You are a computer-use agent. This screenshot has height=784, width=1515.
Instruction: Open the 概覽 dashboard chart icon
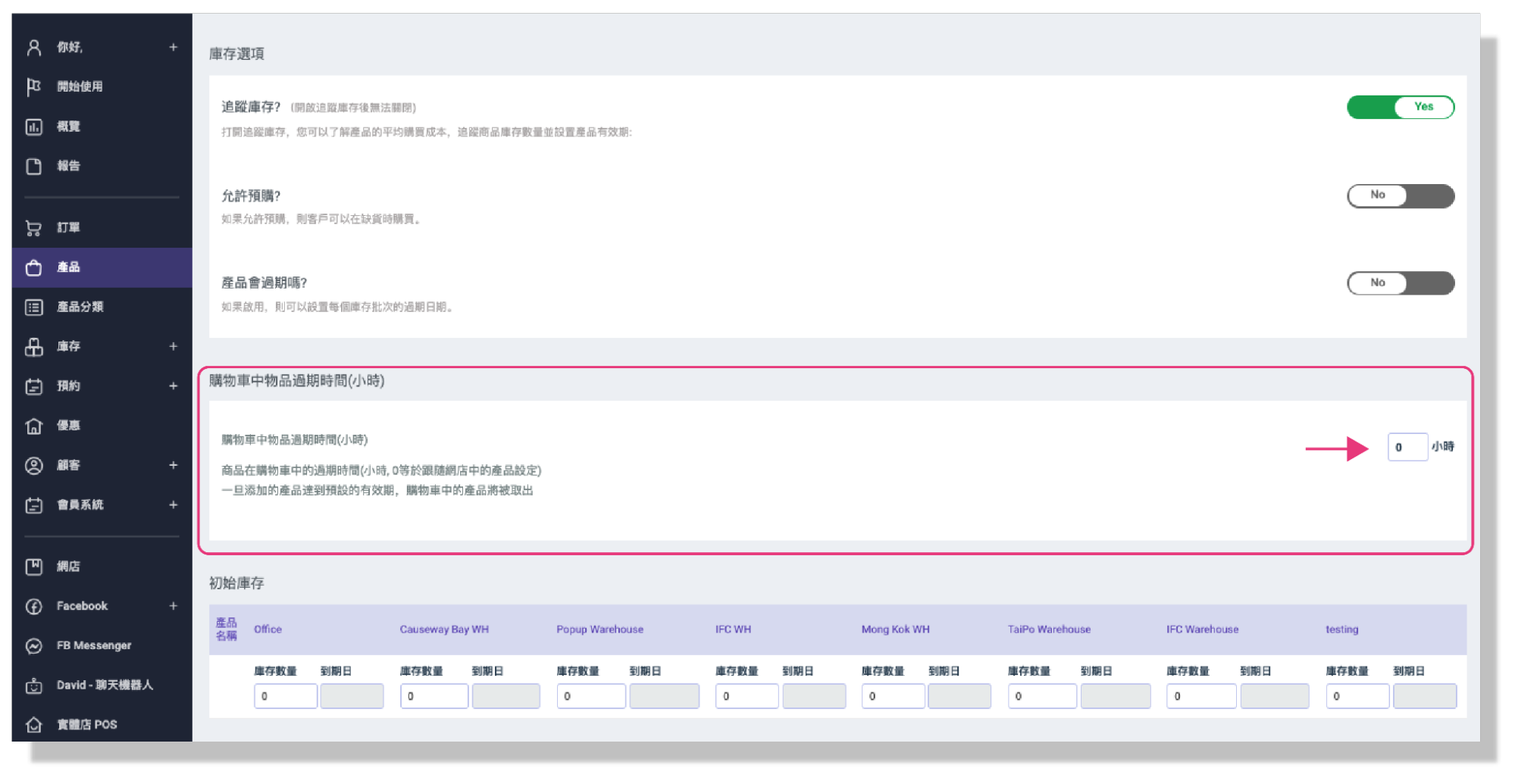pyautogui.click(x=33, y=127)
